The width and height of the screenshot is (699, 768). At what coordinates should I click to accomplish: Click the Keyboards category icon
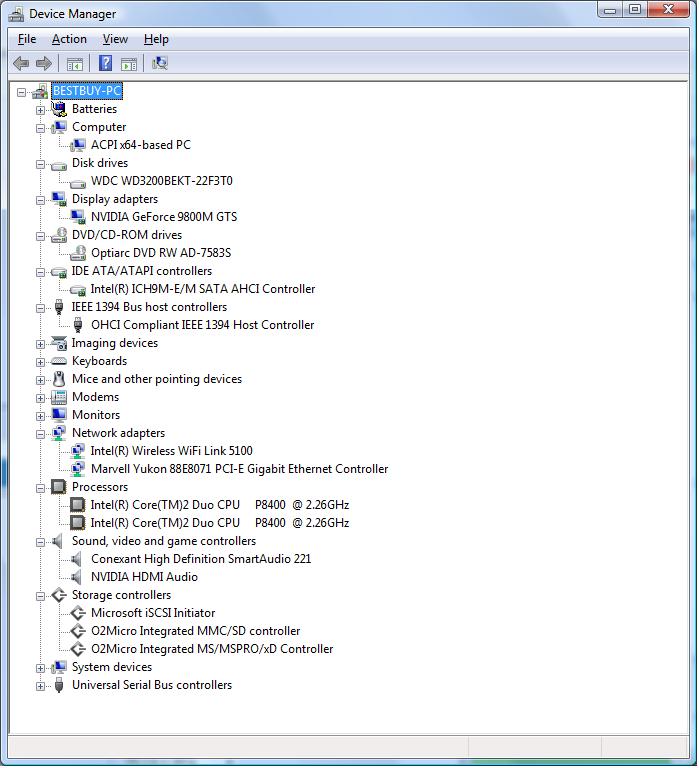tap(59, 361)
